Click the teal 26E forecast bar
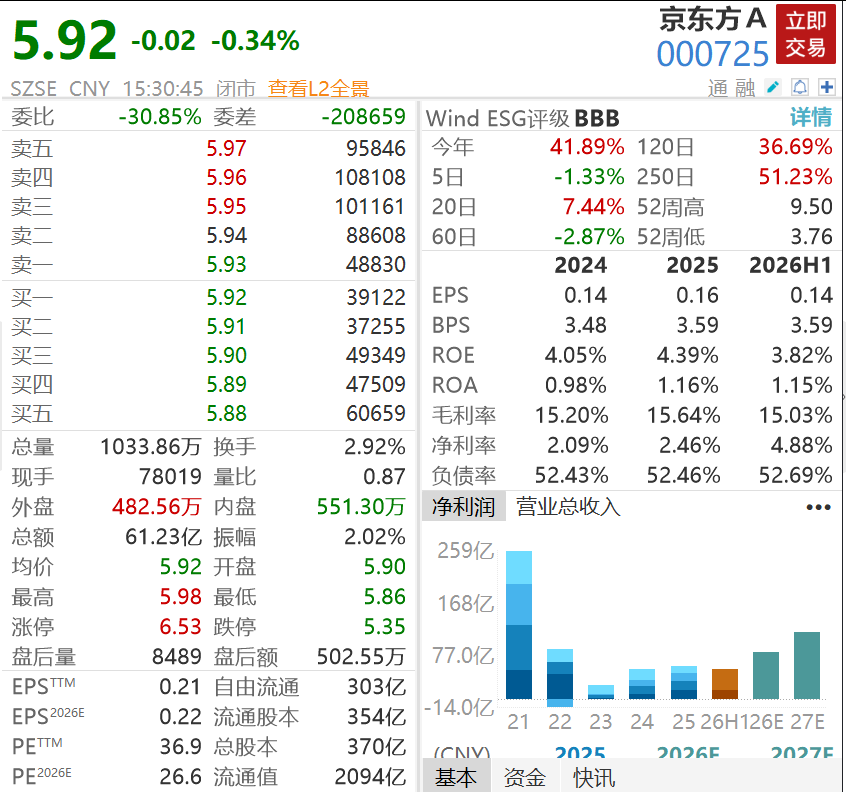This screenshot has height=792, width=846. click(x=766, y=675)
